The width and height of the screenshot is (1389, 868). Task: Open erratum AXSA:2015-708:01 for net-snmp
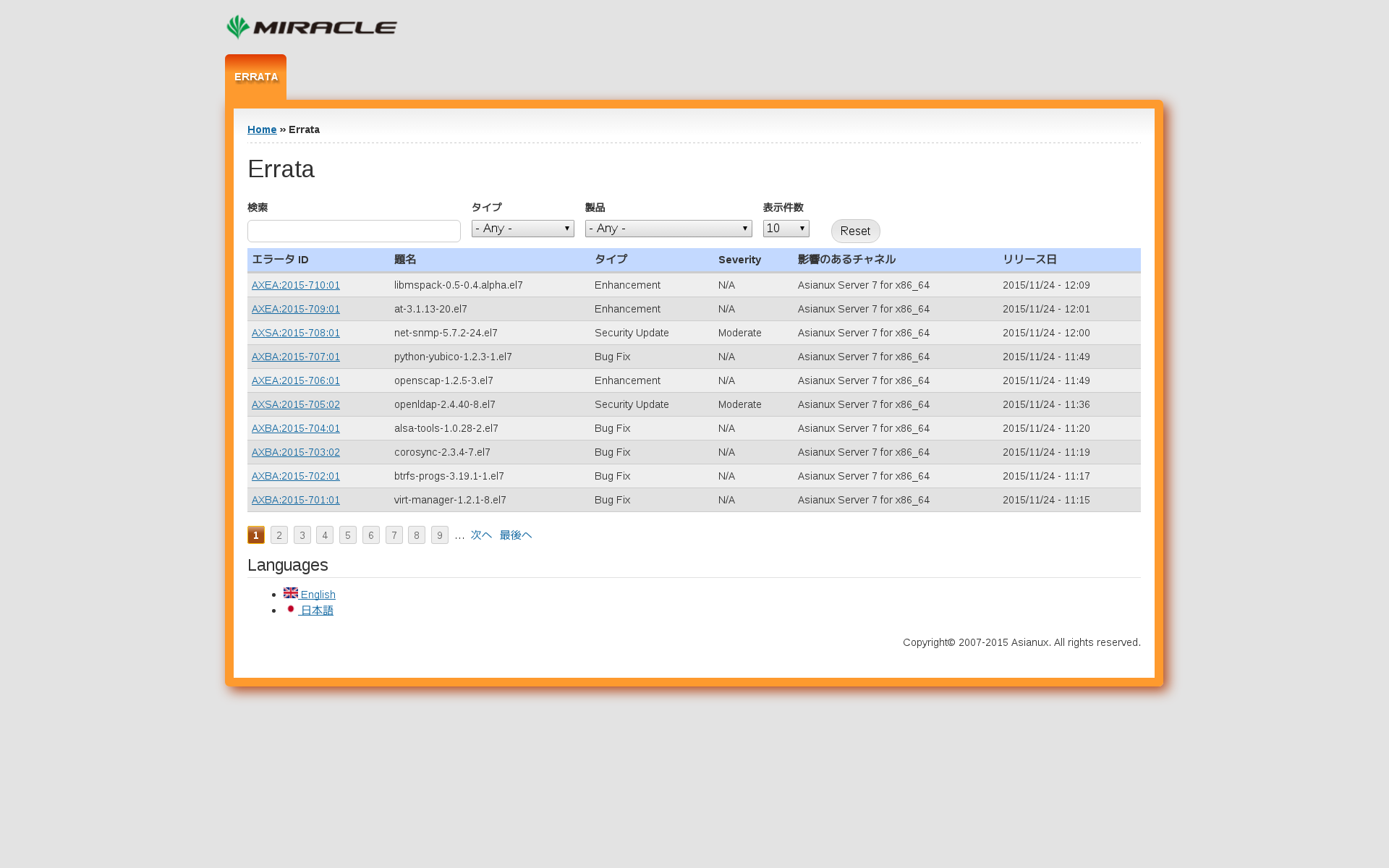tap(296, 333)
